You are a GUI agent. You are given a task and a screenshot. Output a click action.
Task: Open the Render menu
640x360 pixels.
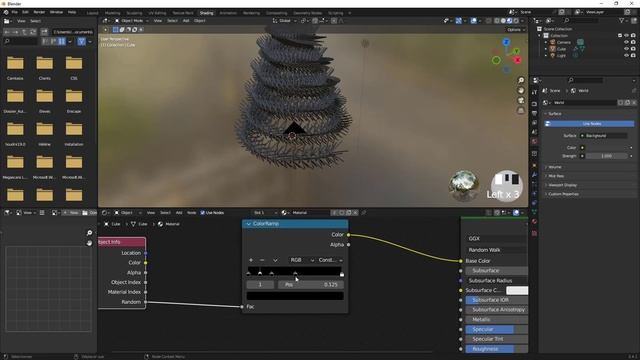pos(39,12)
